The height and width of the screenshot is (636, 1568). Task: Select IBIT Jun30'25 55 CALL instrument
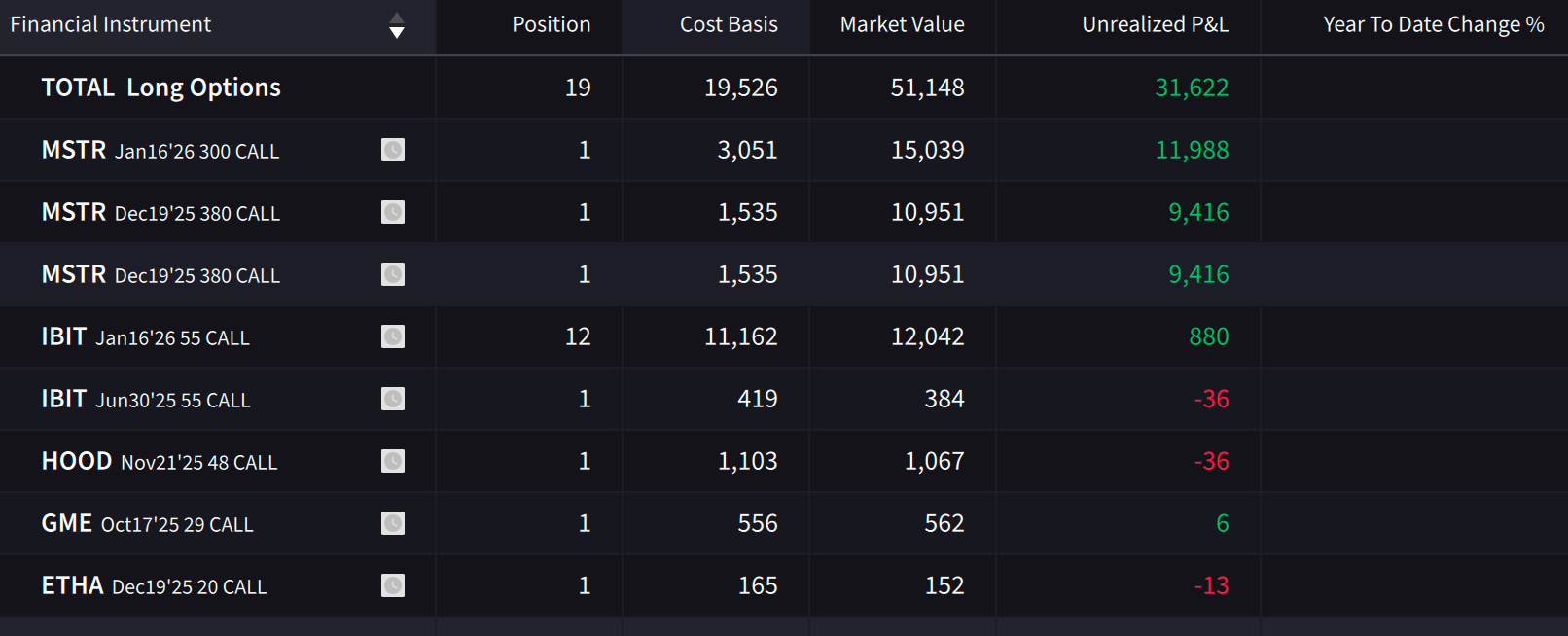(x=146, y=399)
